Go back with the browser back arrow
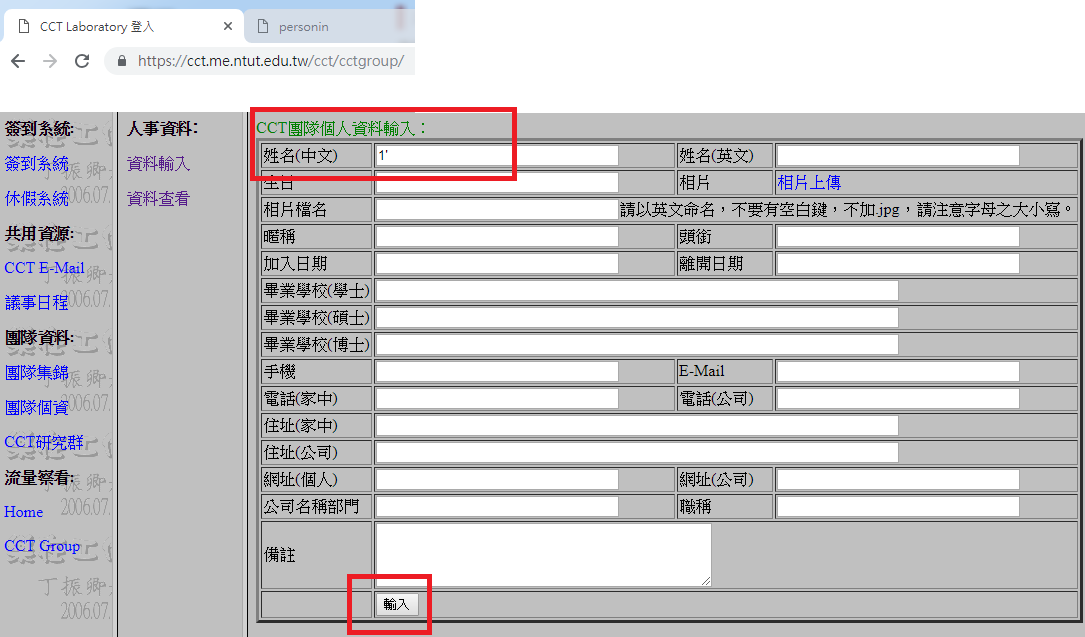 (x=18, y=61)
